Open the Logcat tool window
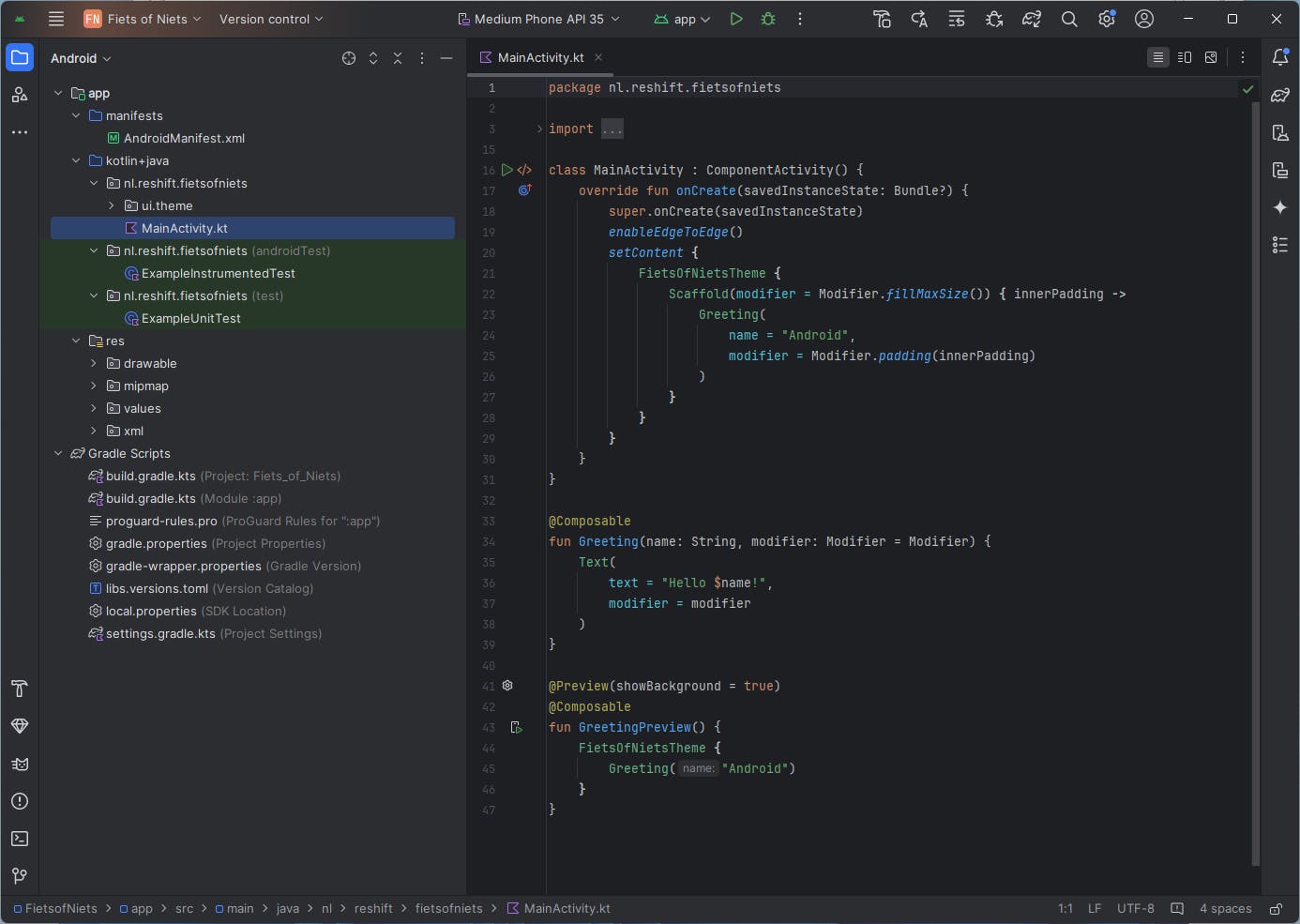The width and height of the screenshot is (1300, 924). coord(20,764)
